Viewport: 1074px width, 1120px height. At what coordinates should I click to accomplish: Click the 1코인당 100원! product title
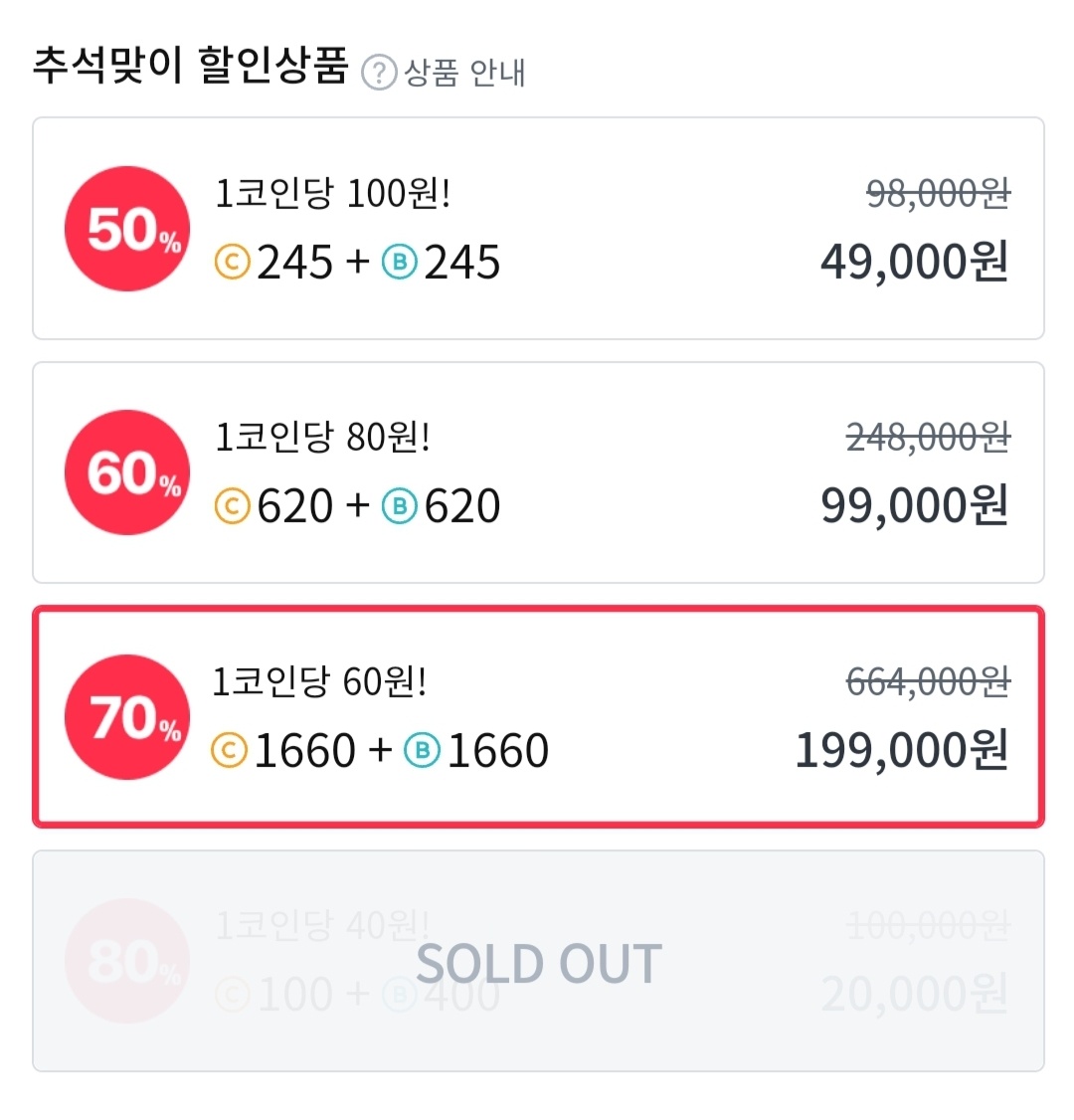(333, 193)
